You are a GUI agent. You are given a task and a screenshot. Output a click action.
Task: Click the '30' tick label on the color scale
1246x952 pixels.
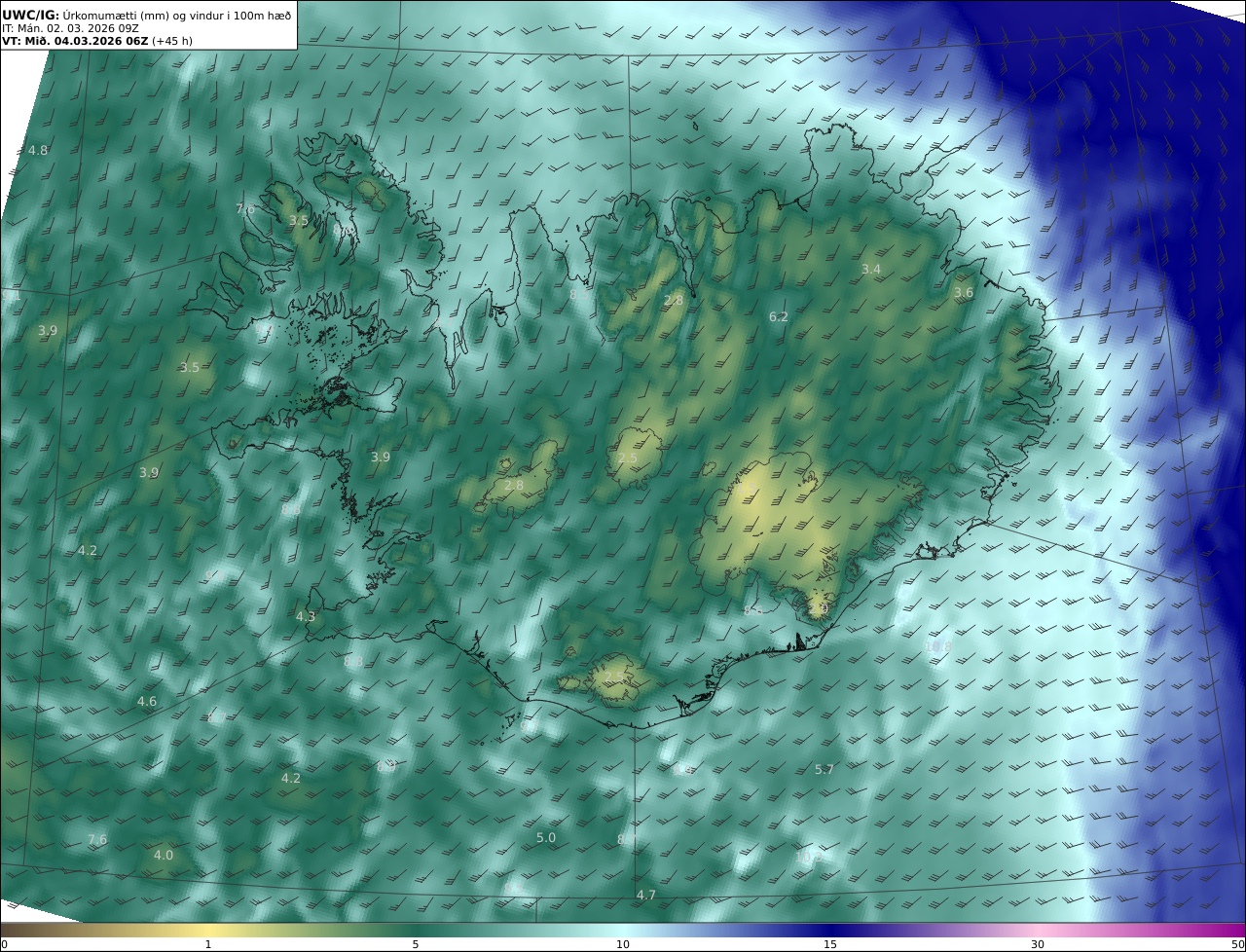click(x=1038, y=944)
